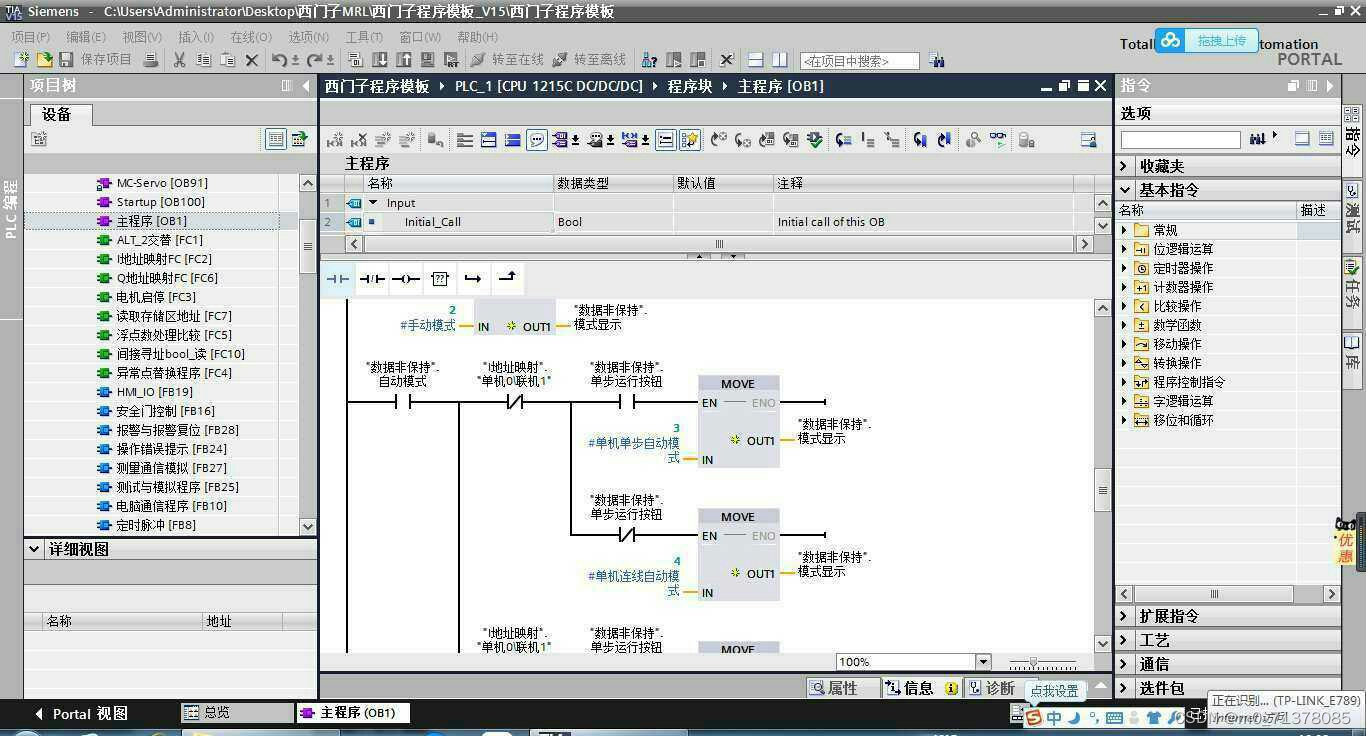This screenshot has height=736, width=1366.
Task: Open a ladder branch
Action: click(473, 279)
